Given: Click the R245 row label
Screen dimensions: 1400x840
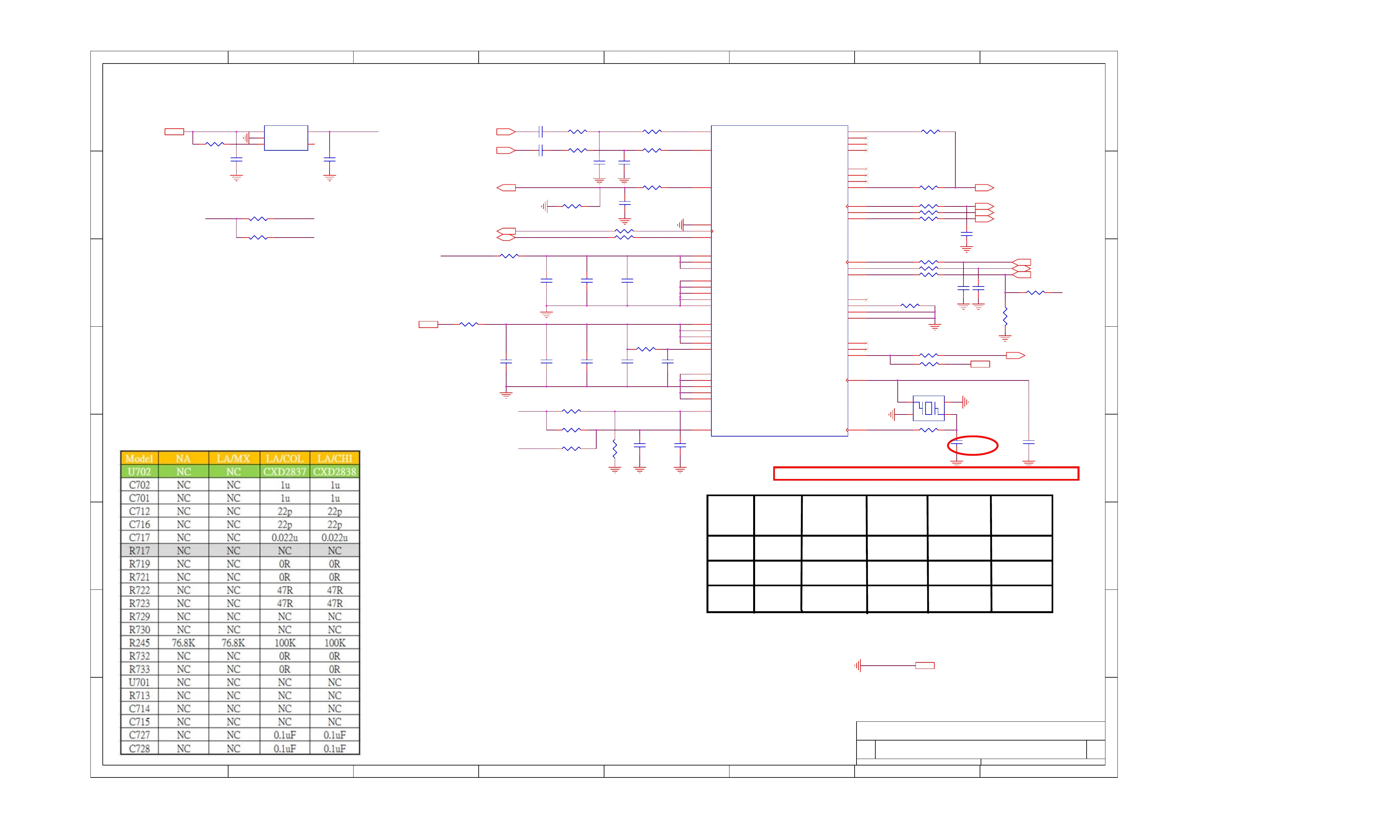Looking at the screenshot, I should pos(139,643).
